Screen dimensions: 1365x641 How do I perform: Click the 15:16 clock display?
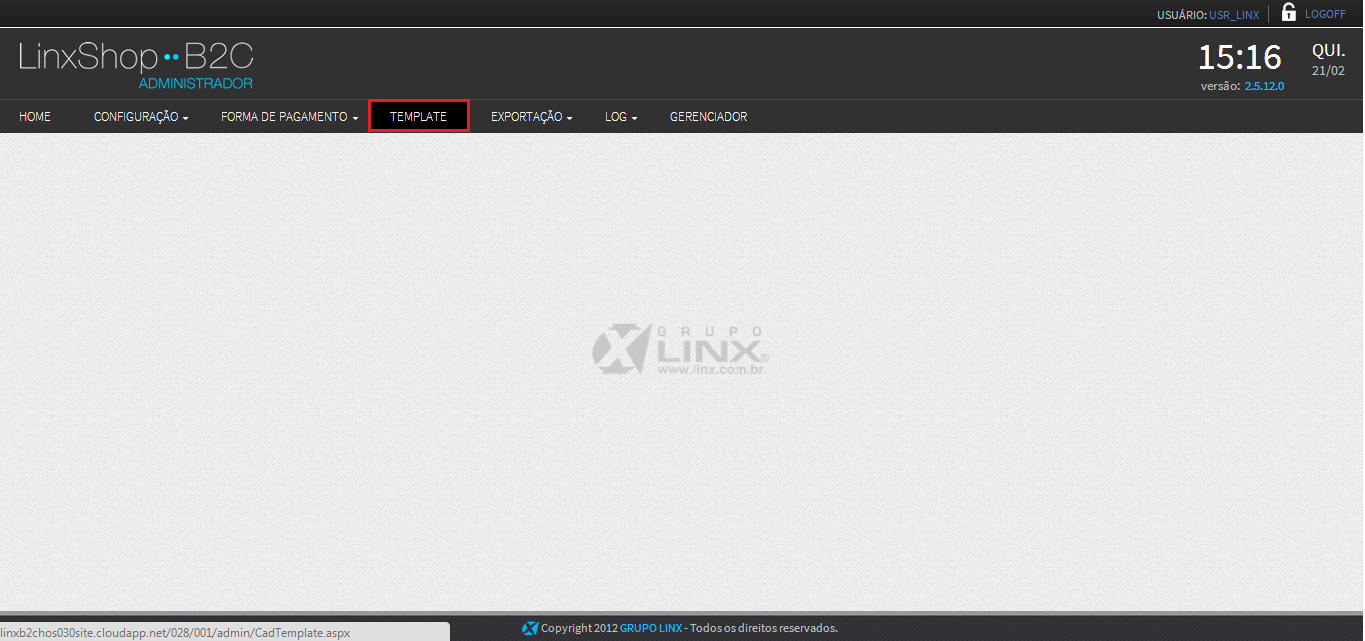(x=1240, y=57)
